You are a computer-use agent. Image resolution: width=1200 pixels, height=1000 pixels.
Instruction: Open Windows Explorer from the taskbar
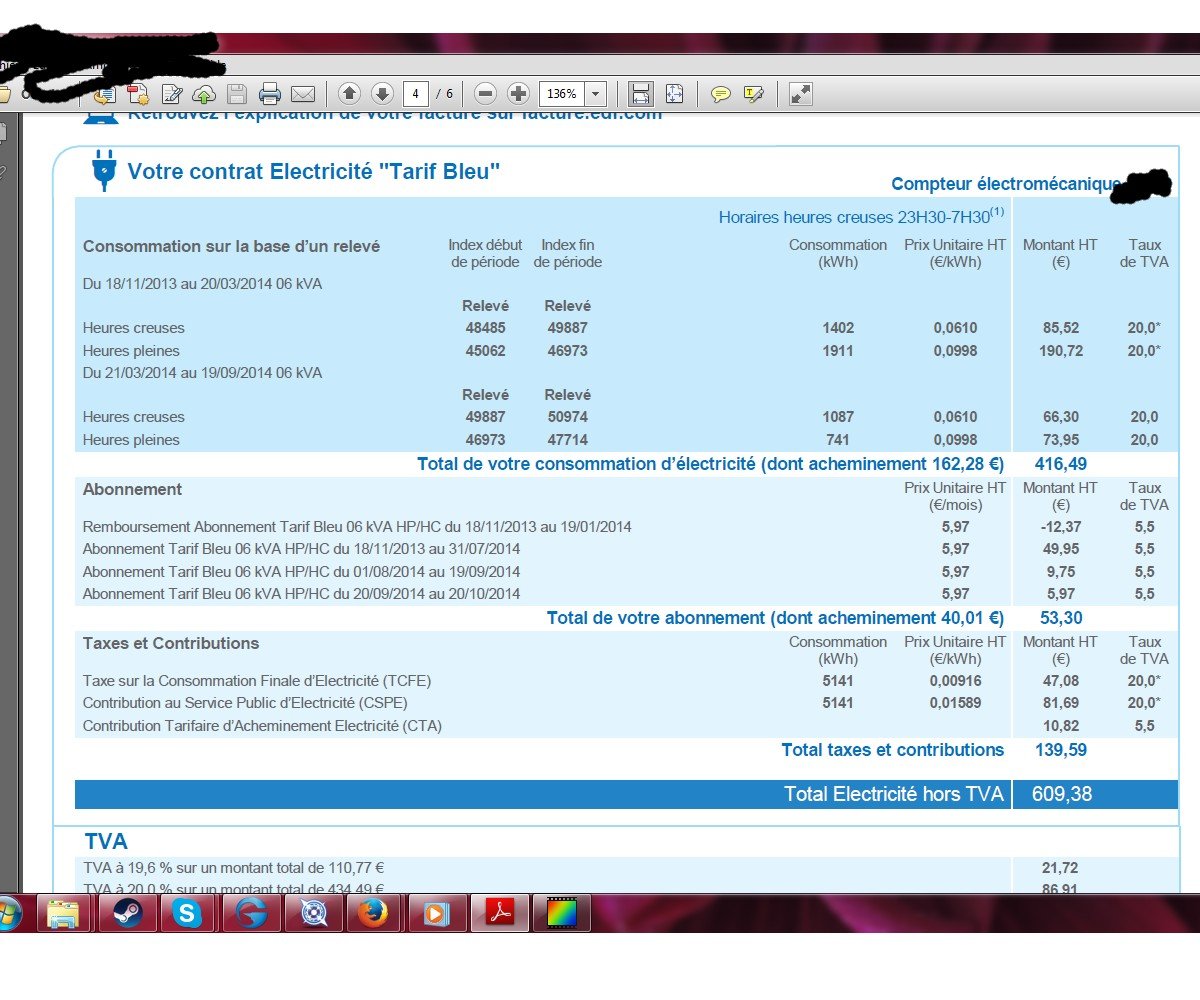(x=64, y=913)
